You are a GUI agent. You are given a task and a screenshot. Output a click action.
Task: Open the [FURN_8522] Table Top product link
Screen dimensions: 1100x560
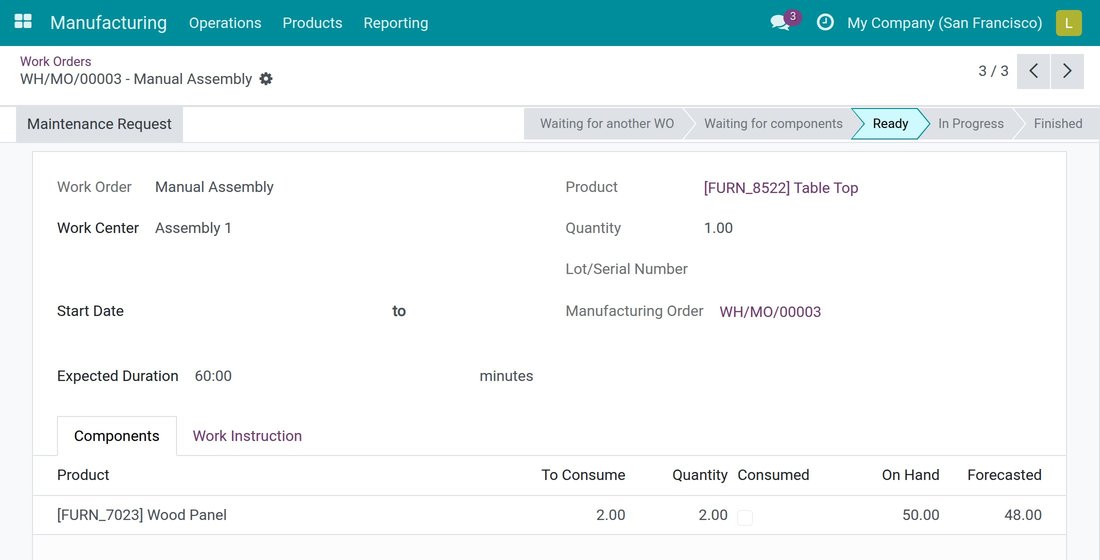[781, 187]
